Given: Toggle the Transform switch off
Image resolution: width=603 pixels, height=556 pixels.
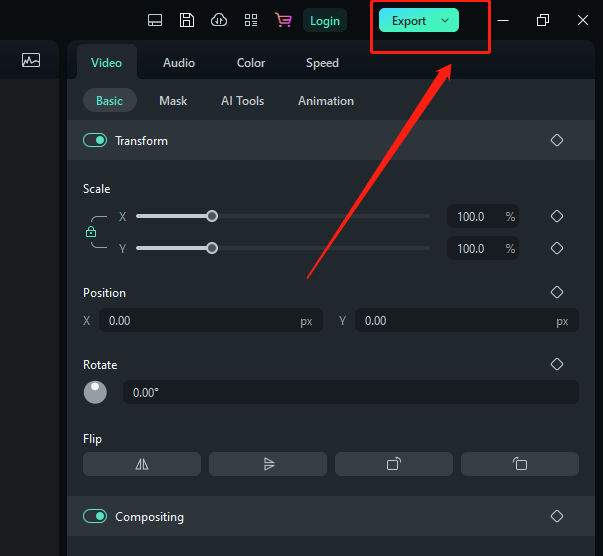Looking at the screenshot, I should tap(95, 141).
